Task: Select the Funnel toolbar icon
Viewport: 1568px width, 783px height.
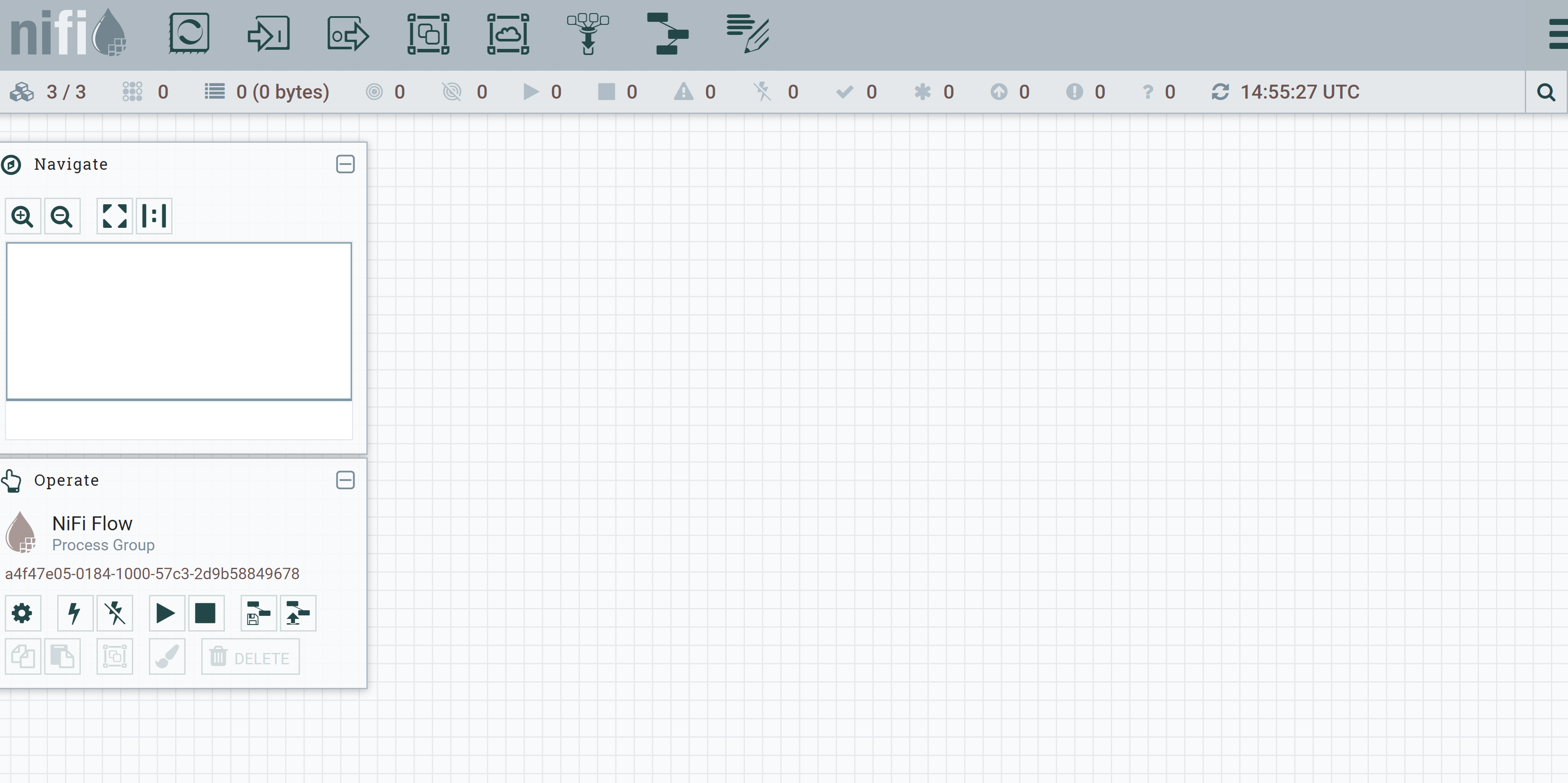Action: coord(587,34)
